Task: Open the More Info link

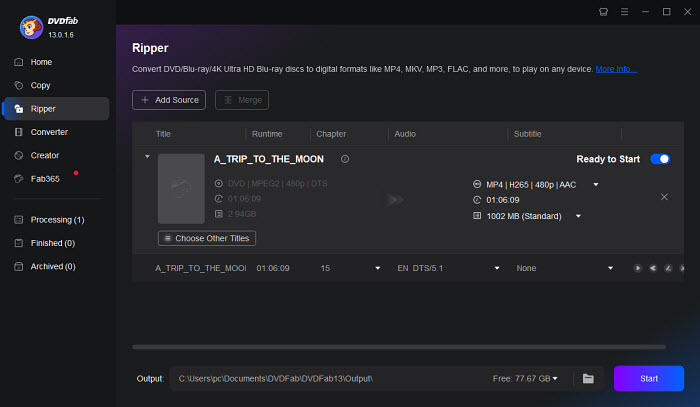Action: pyautogui.click(x=616, y=69)
